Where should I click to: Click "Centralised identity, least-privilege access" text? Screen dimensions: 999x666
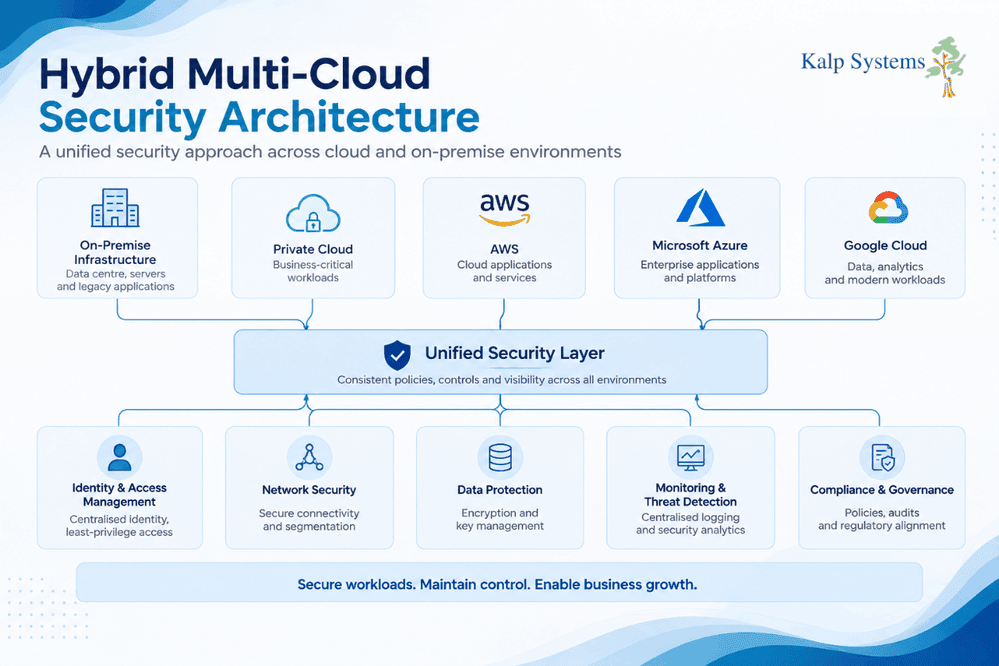(x=119, y=526)
